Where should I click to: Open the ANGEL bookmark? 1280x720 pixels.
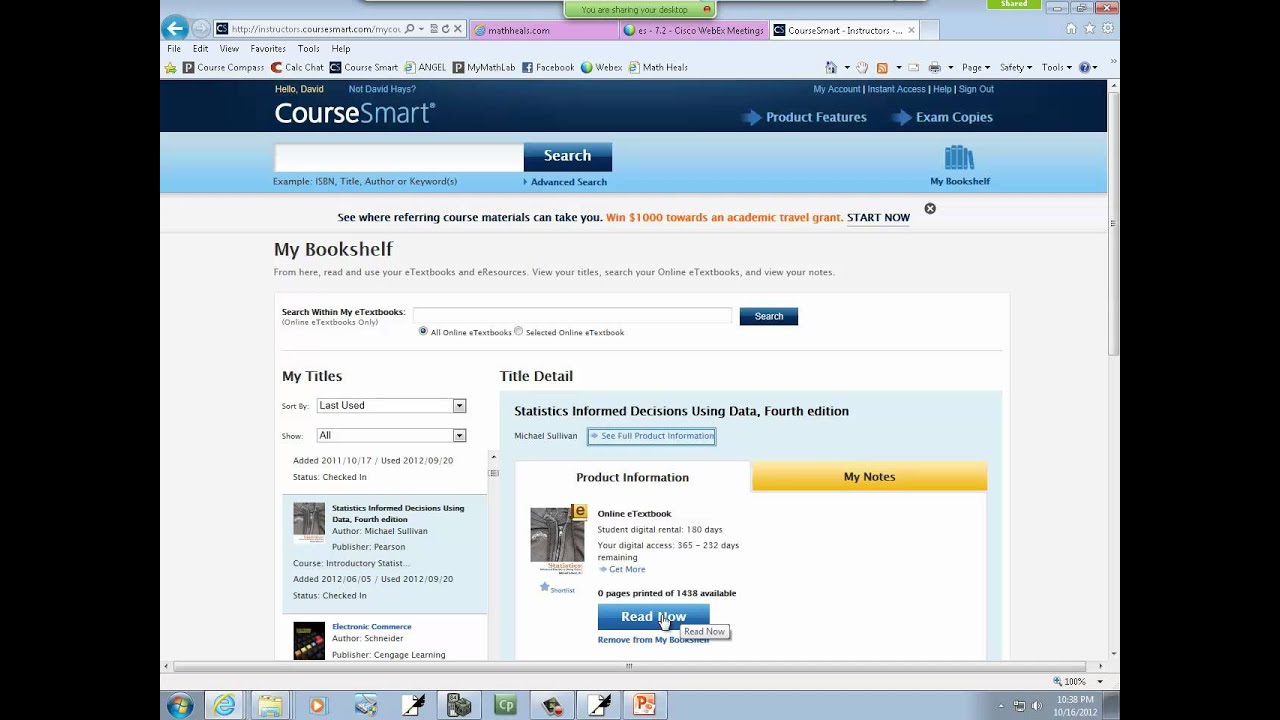(x=424, y=68)
